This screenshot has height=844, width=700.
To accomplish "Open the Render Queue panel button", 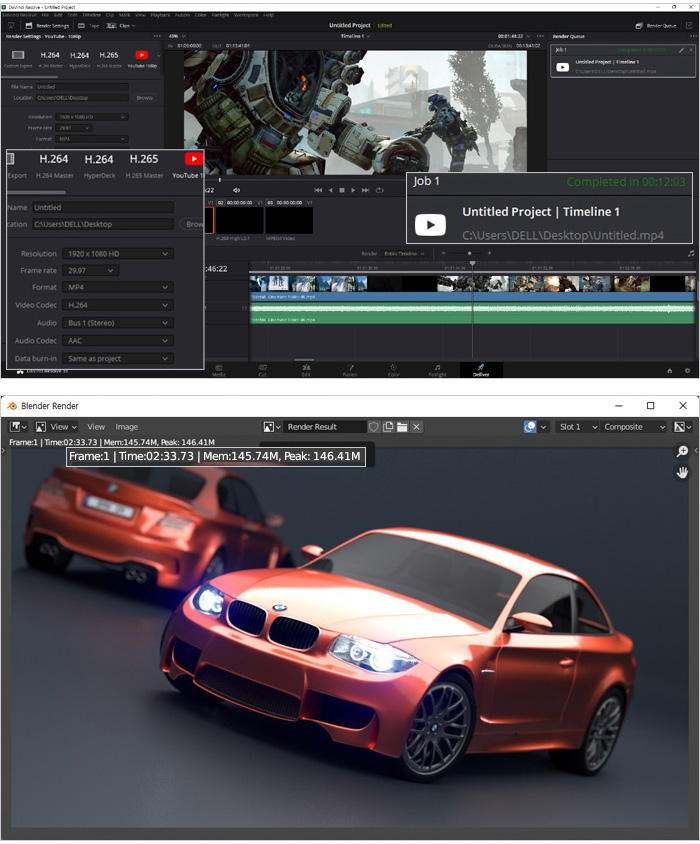I will [655, 25].
